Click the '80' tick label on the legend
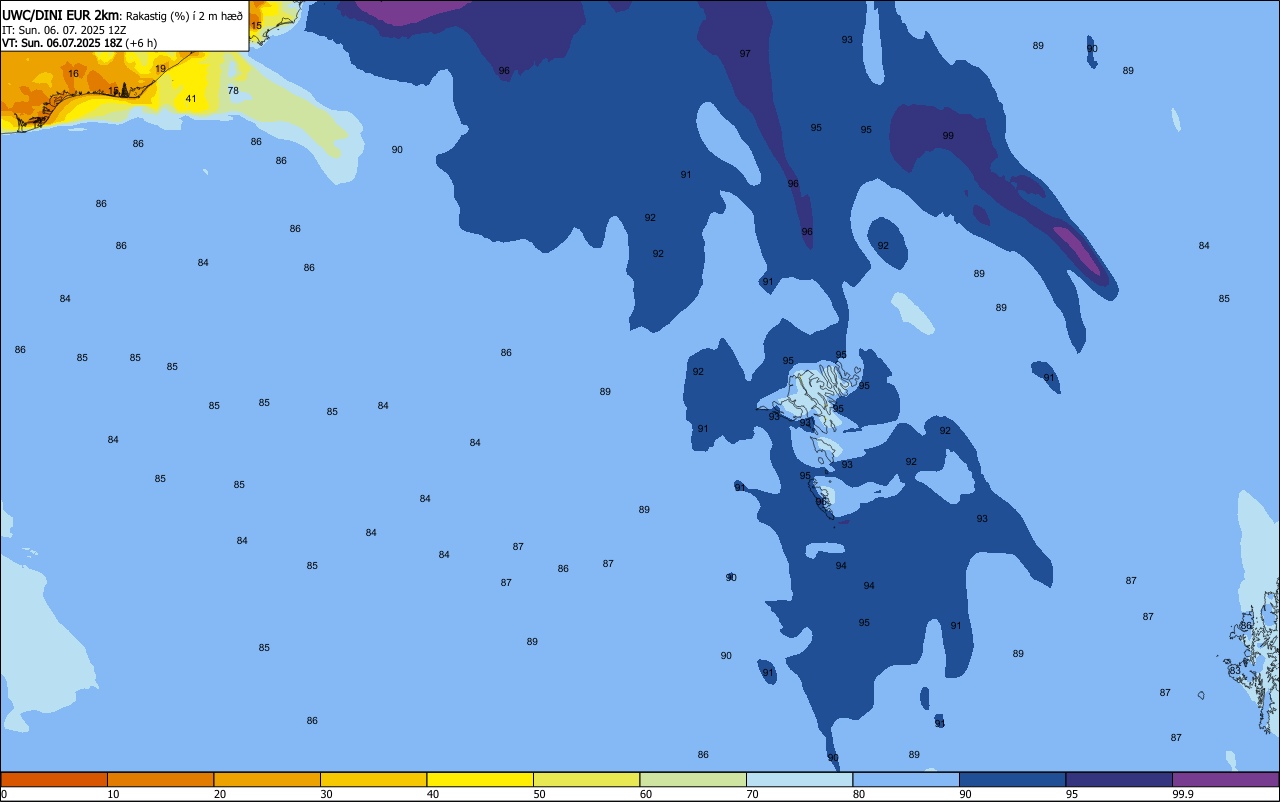Viewport: 1280px width, 802px height. (x=859, y=794)
